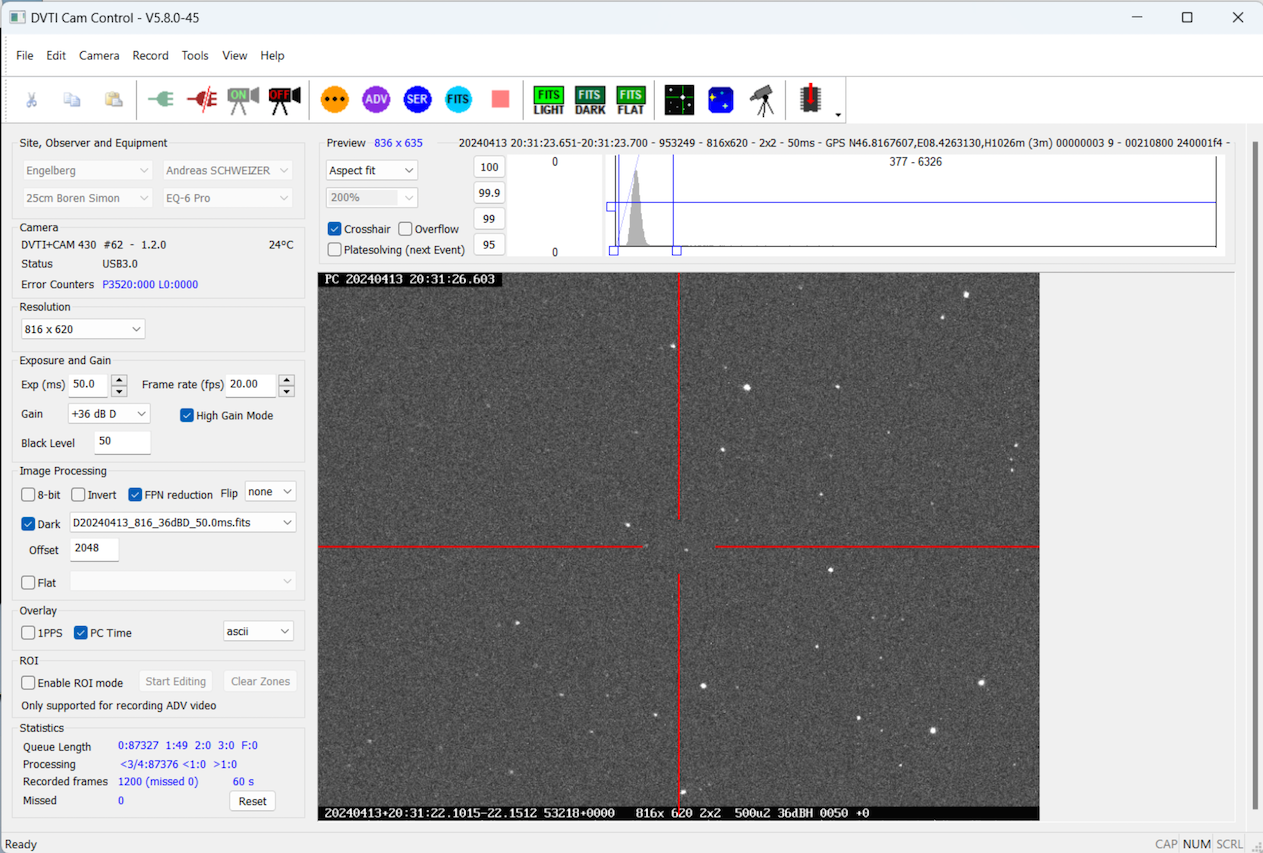The width and height of the screenshot is (1263, 853).
Task: Open the Aspect fit dropdown
Action: [371, 171]
